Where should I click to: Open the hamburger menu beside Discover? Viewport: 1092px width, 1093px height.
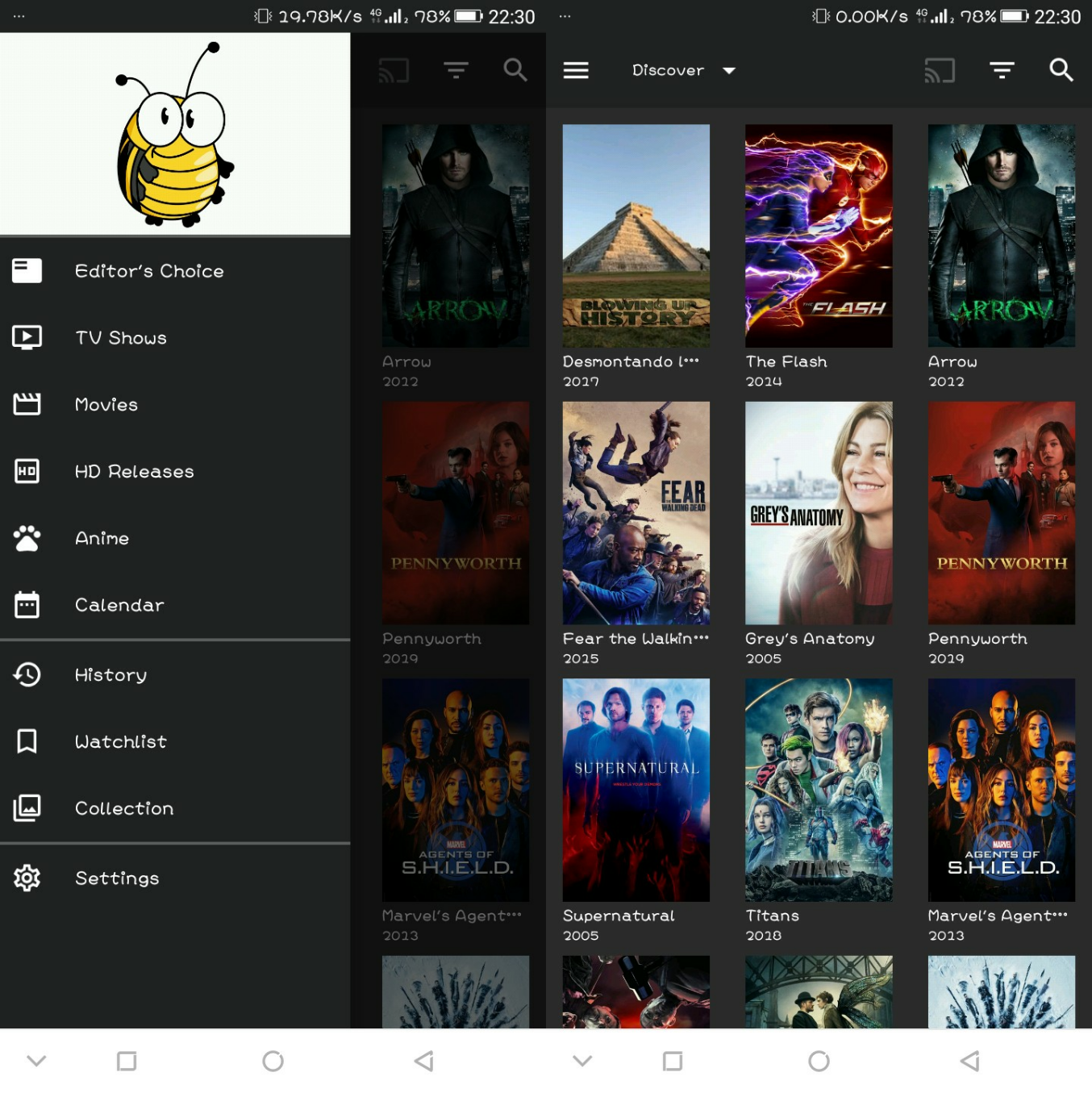pos(576,71)
